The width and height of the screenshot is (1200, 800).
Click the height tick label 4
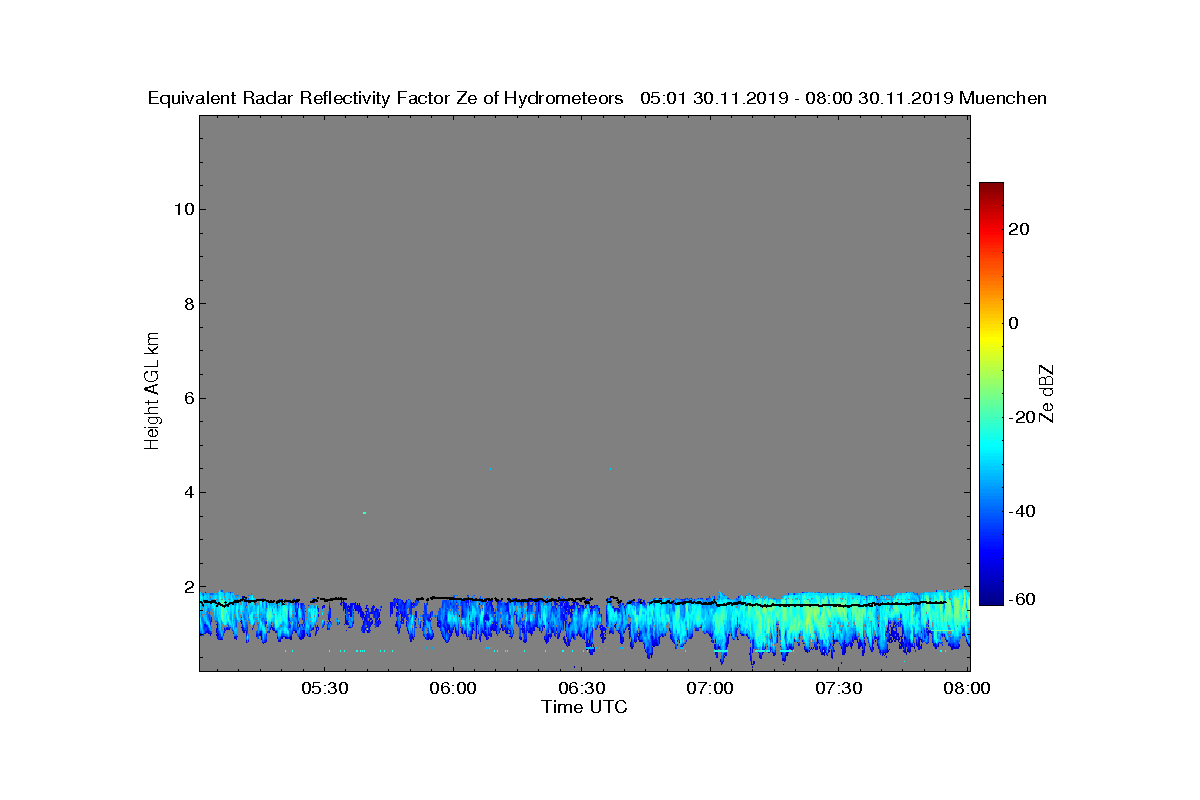[188, 492]
